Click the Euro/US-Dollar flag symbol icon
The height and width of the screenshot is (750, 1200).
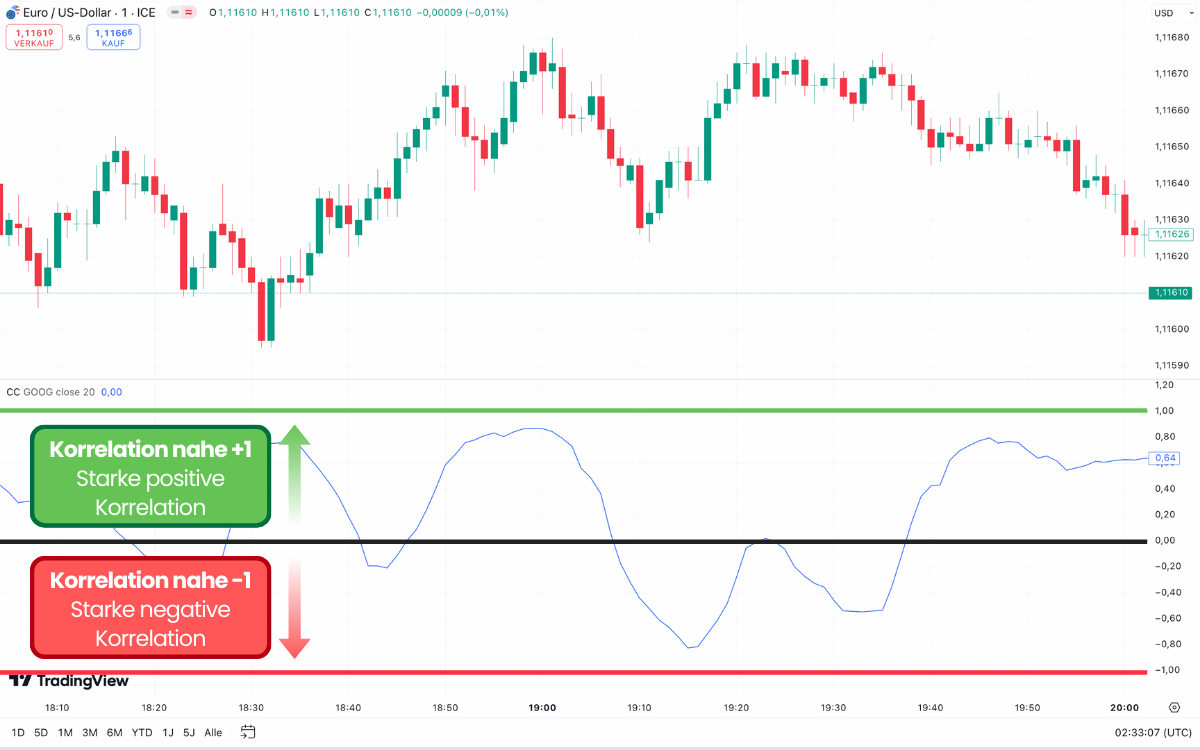point(12,13)
